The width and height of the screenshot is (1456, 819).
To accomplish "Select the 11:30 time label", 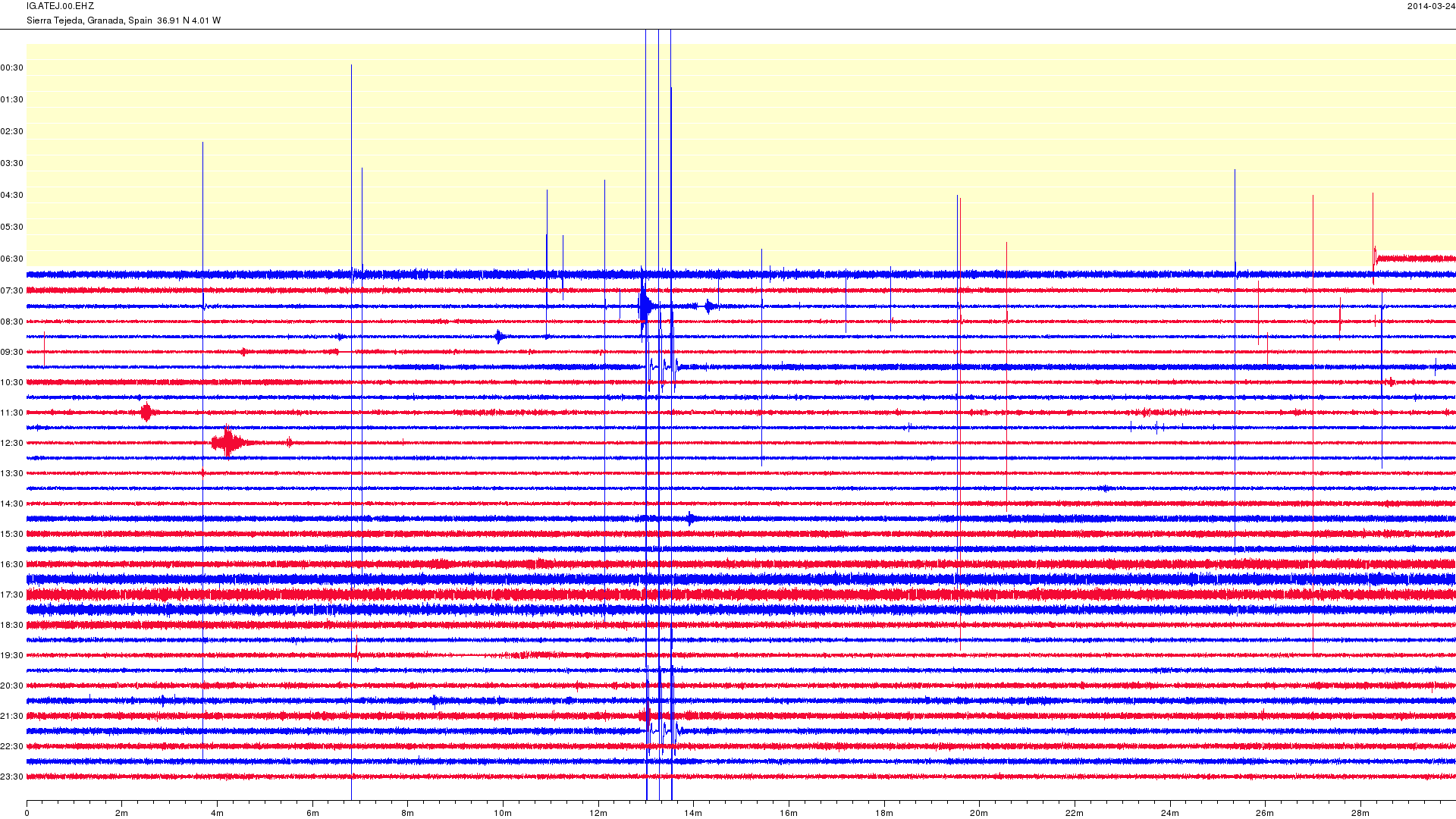I will (12, 413).
